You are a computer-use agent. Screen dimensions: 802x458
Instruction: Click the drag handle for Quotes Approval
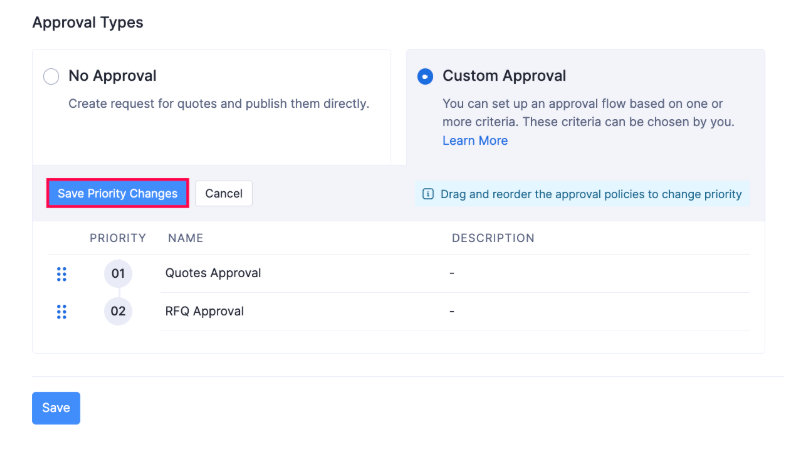(x=61, y=273)
